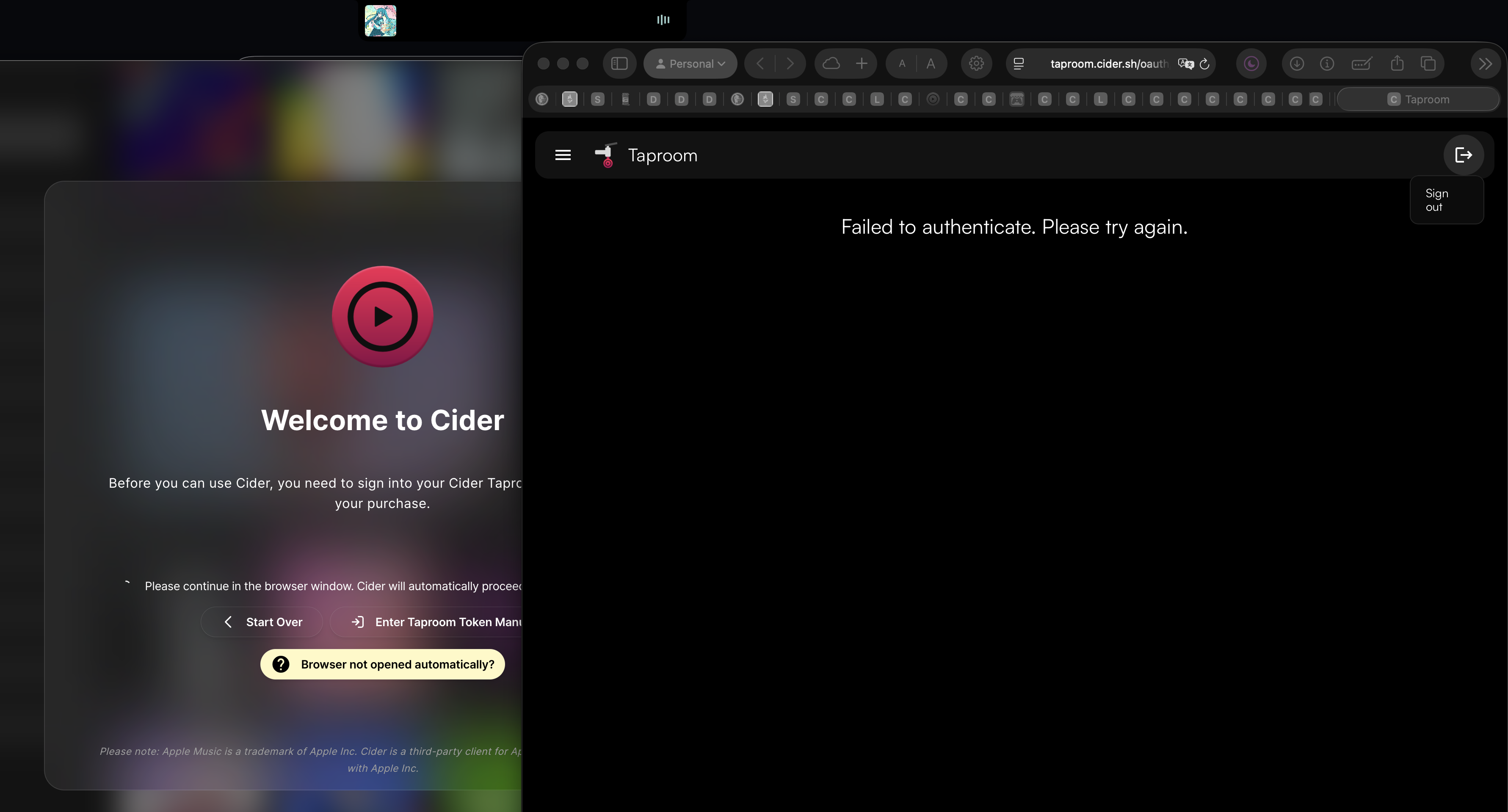Toggle the Safari sidebar
The height and width of the screenshot is (812, 1508).
point(619,64)
